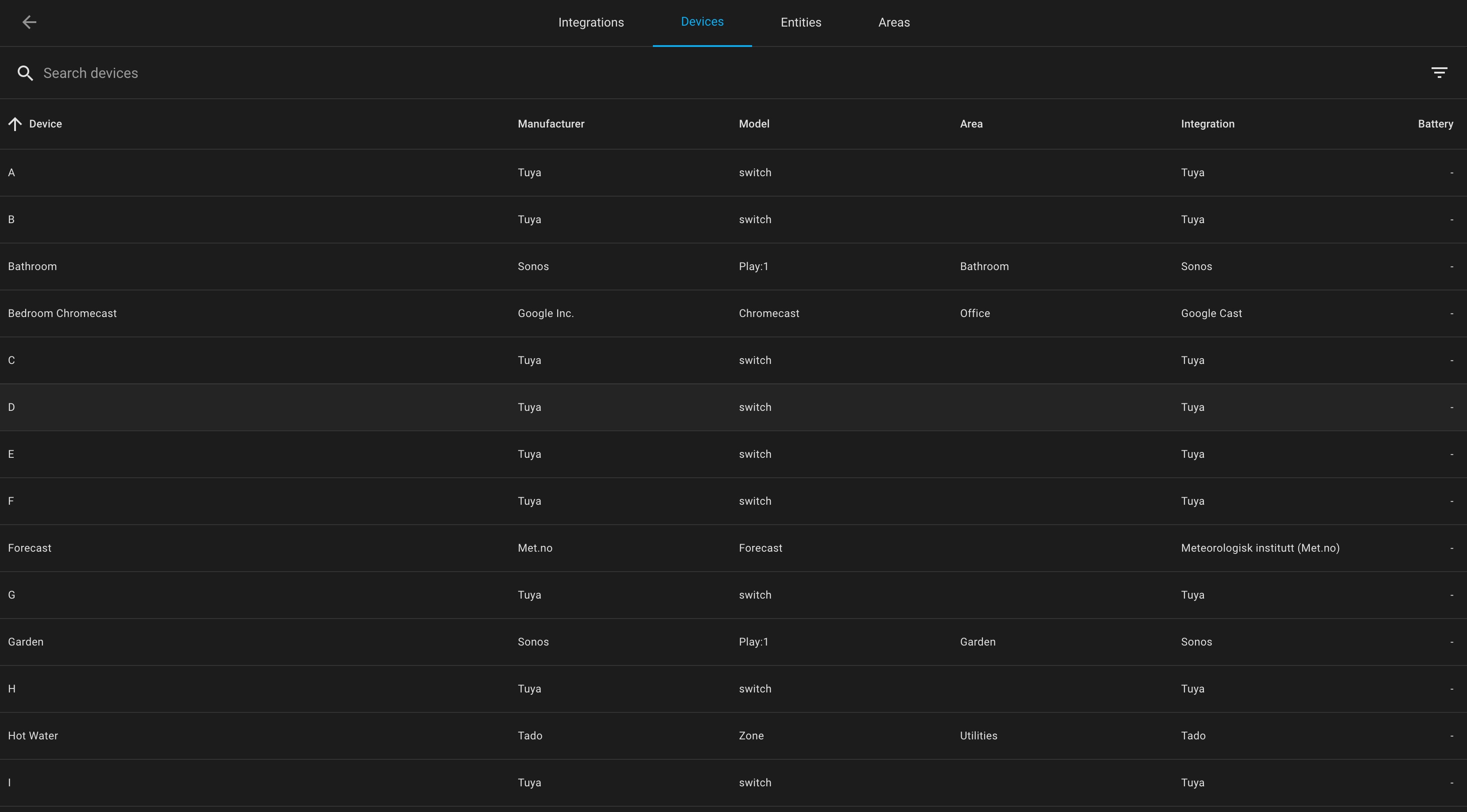Viewport: 1467px width, 812px height.
Task: Click Tuya integration in row I
Action: point(1192,782)
